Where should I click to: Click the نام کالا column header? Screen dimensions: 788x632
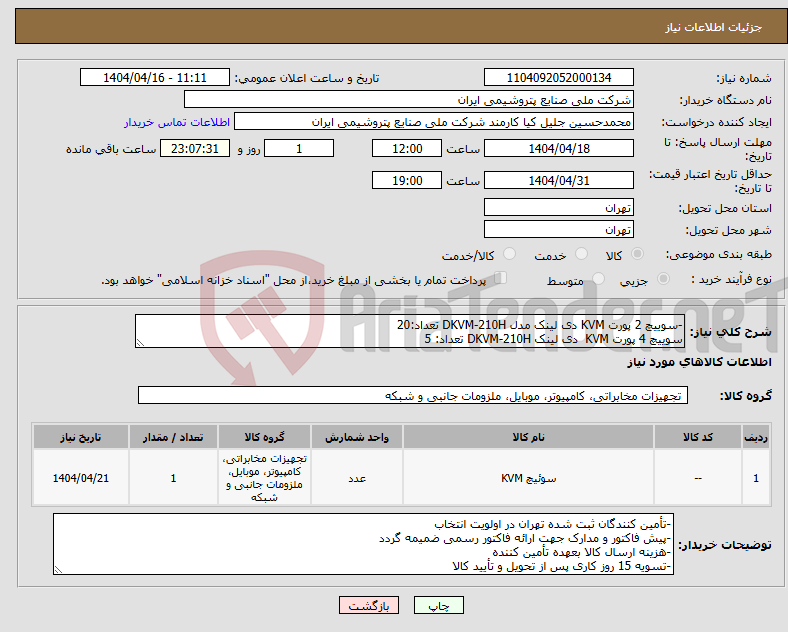[x=528, y=437]
